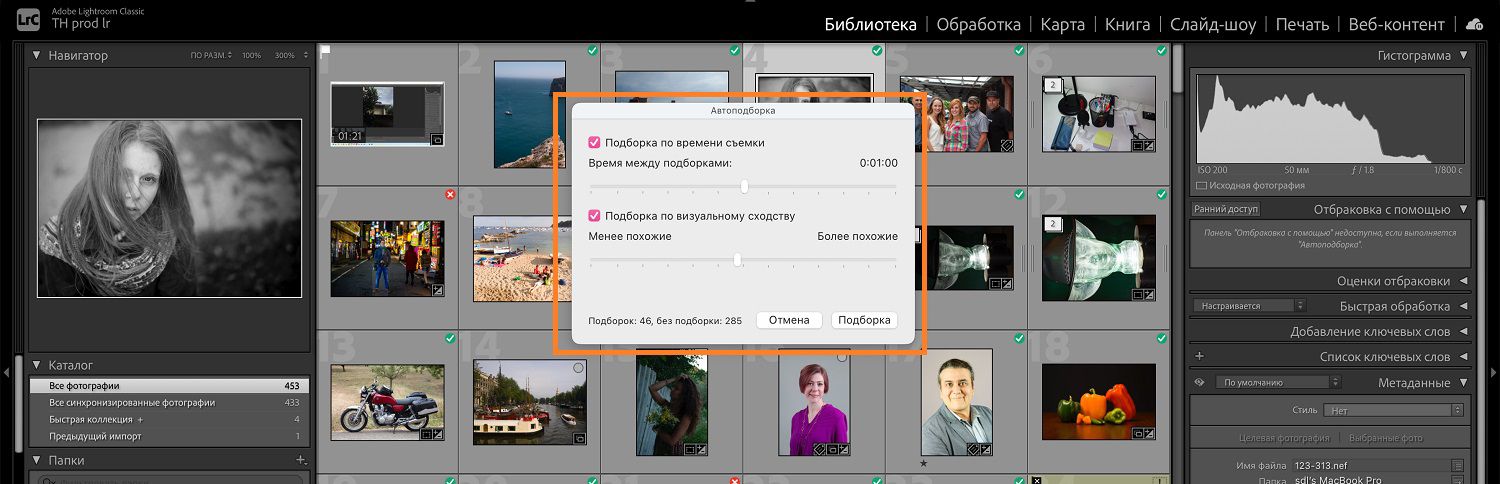Open the Веб-контент module
1500x484 pixels.
point(1397,25)
